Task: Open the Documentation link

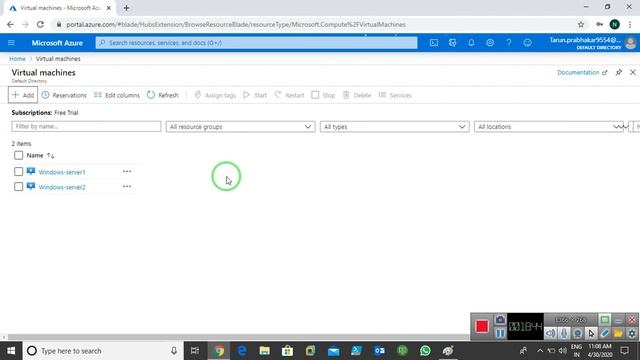Action: click(x=582, y=72)
